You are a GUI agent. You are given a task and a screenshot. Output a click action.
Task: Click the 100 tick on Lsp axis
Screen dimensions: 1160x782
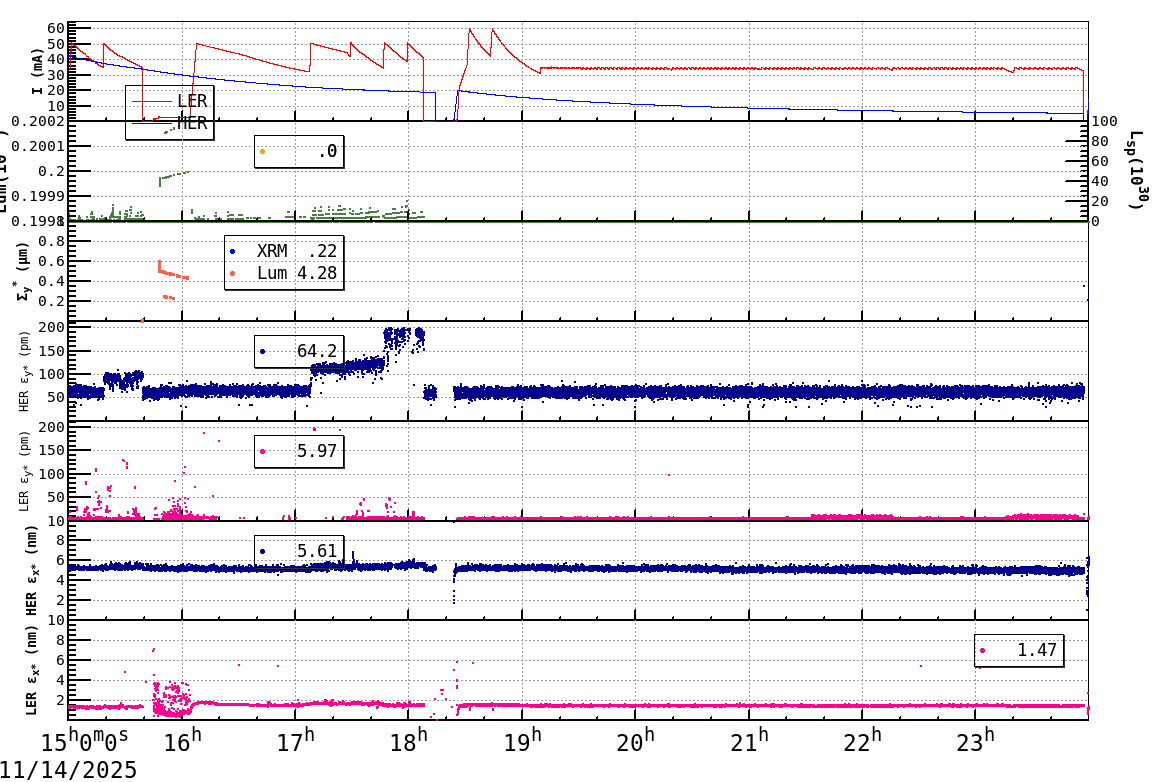tap(1105, 121)
